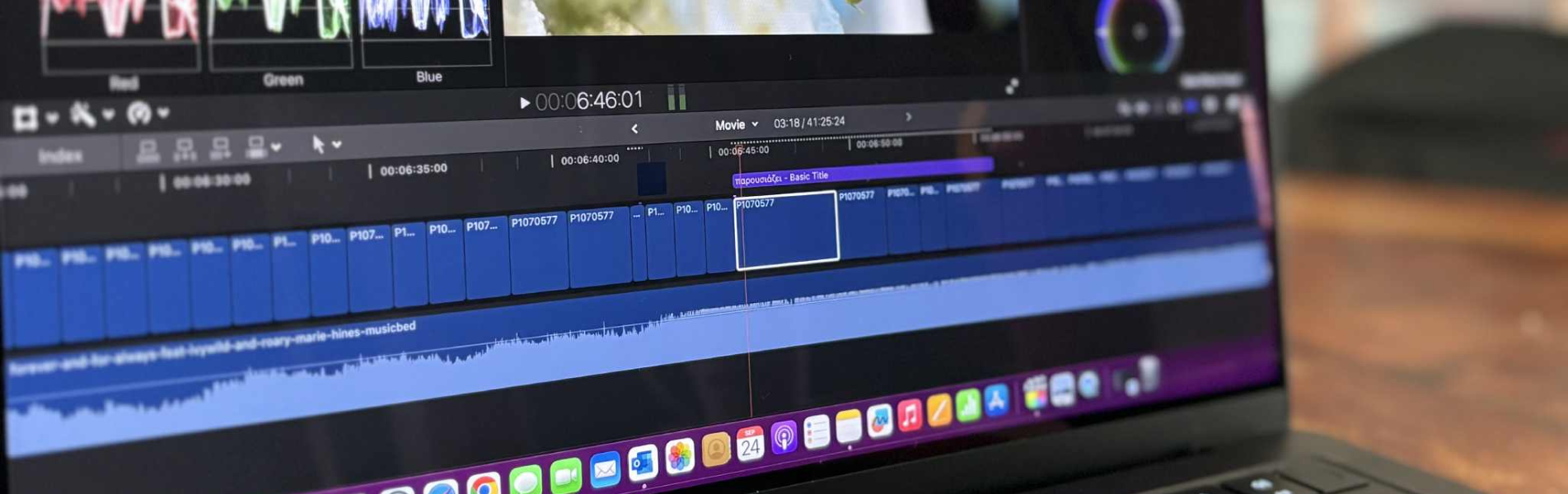Screen dimensions: 1568x494
Task: Open Contacts from the Dock
Action: (x=716, y=450)
